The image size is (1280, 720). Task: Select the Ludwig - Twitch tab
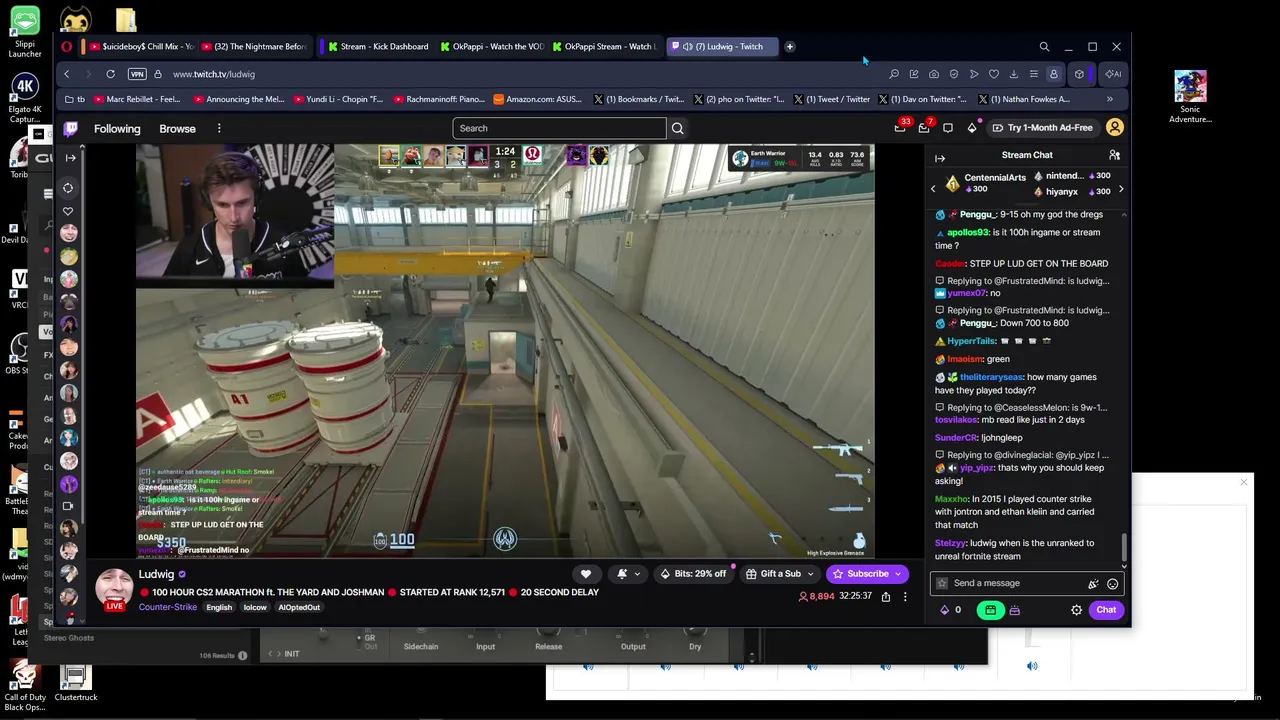(722, 46)
